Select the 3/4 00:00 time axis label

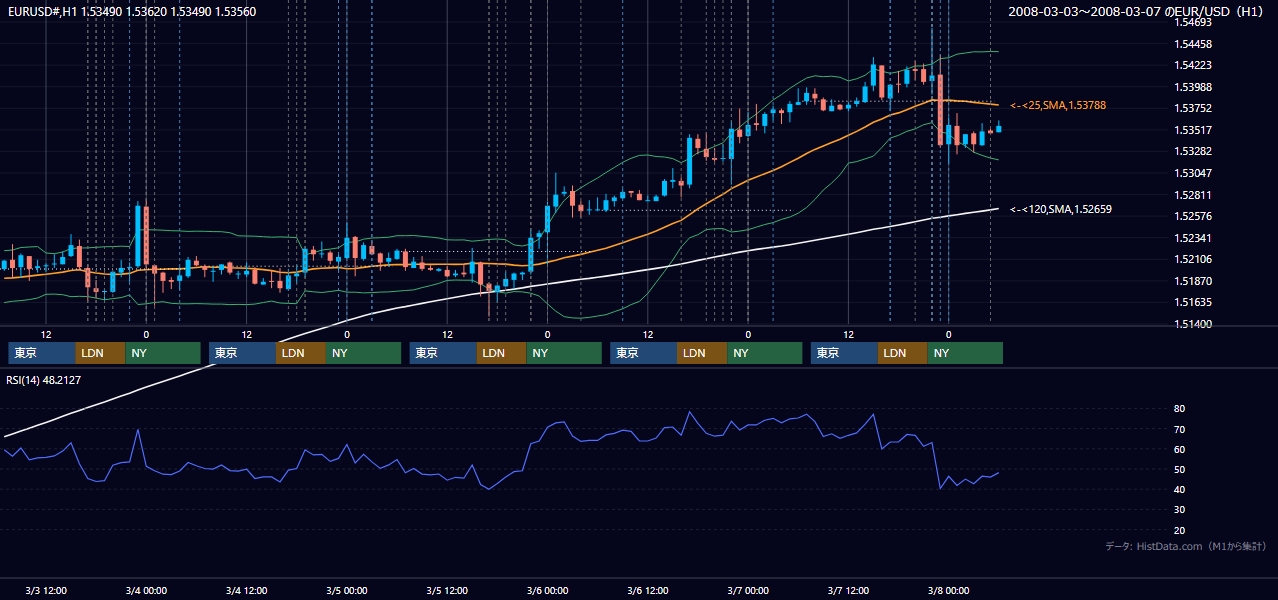tap(146, 591)
